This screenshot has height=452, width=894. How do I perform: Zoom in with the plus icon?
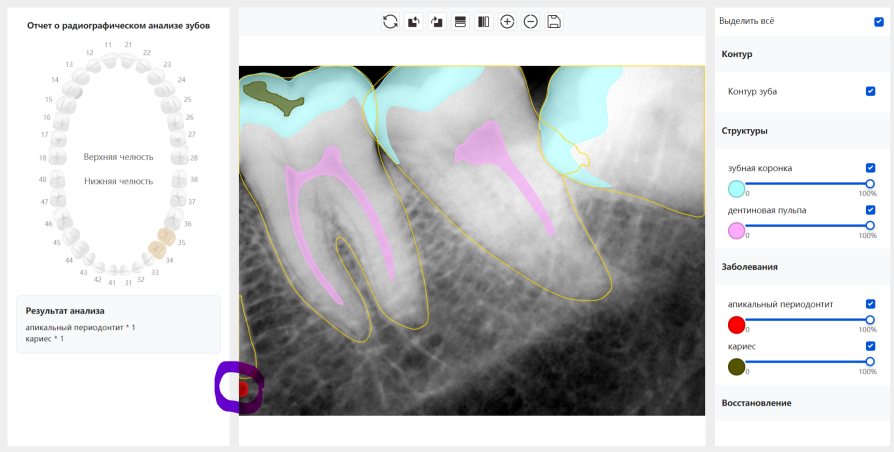[x=507, y=21]
